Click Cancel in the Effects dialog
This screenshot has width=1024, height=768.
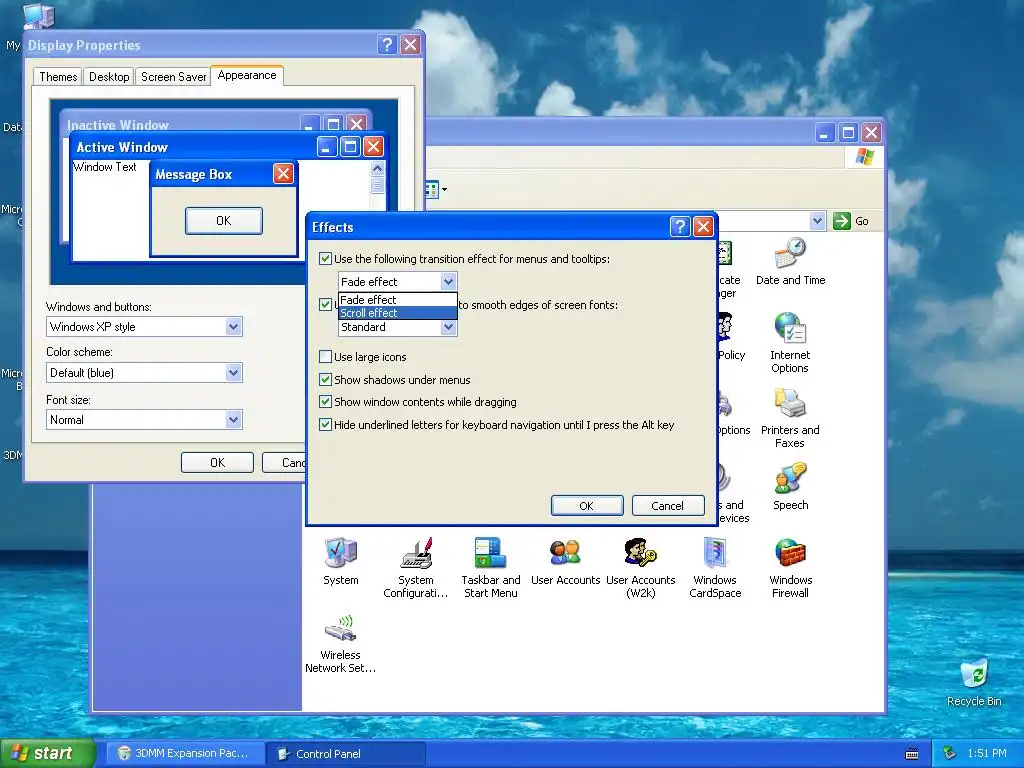pos(667,505)
